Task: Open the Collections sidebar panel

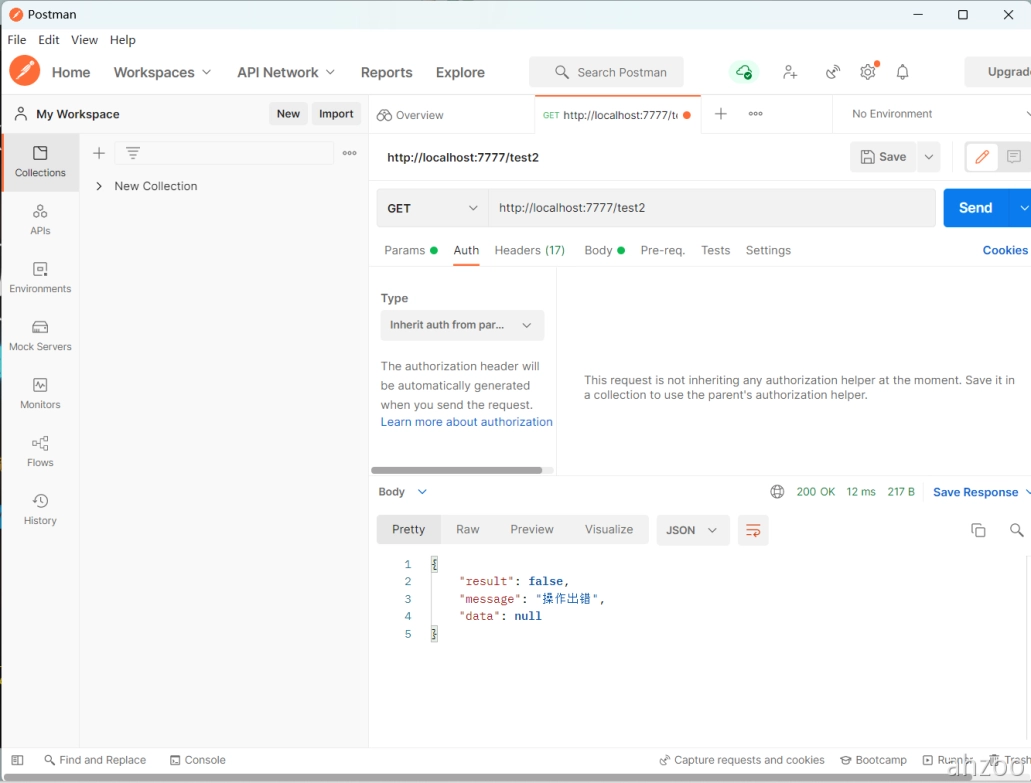Action: click(x=40, y=161)
